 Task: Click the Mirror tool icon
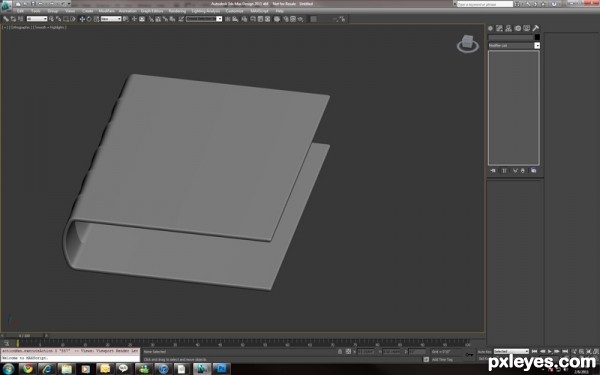click(x=228, y=19)
